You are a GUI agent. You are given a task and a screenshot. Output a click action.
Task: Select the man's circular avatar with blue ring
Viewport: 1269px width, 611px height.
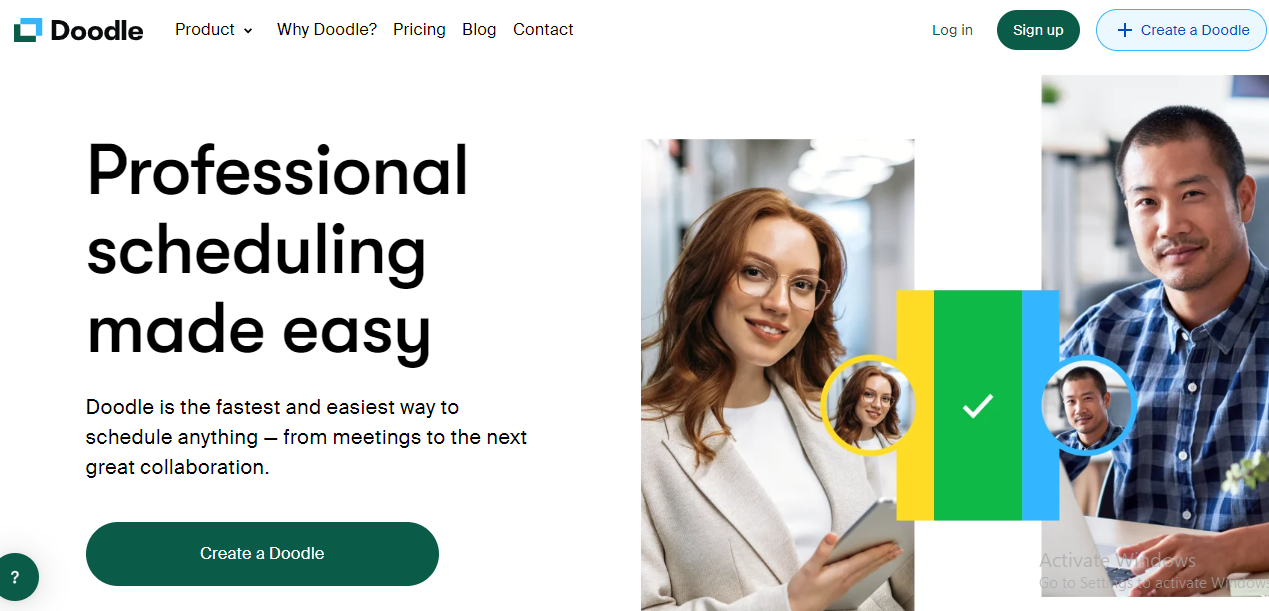1086,406
